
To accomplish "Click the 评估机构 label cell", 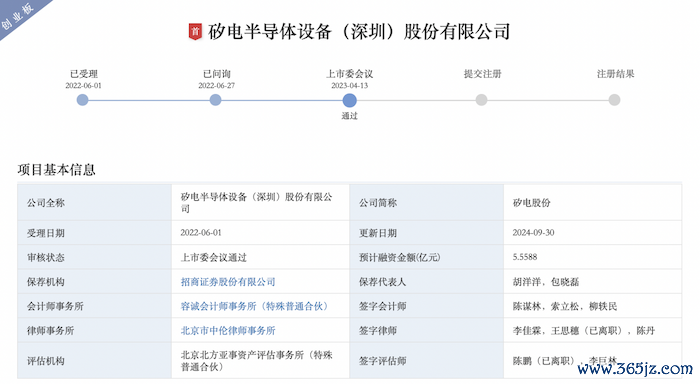I will 94,361.
